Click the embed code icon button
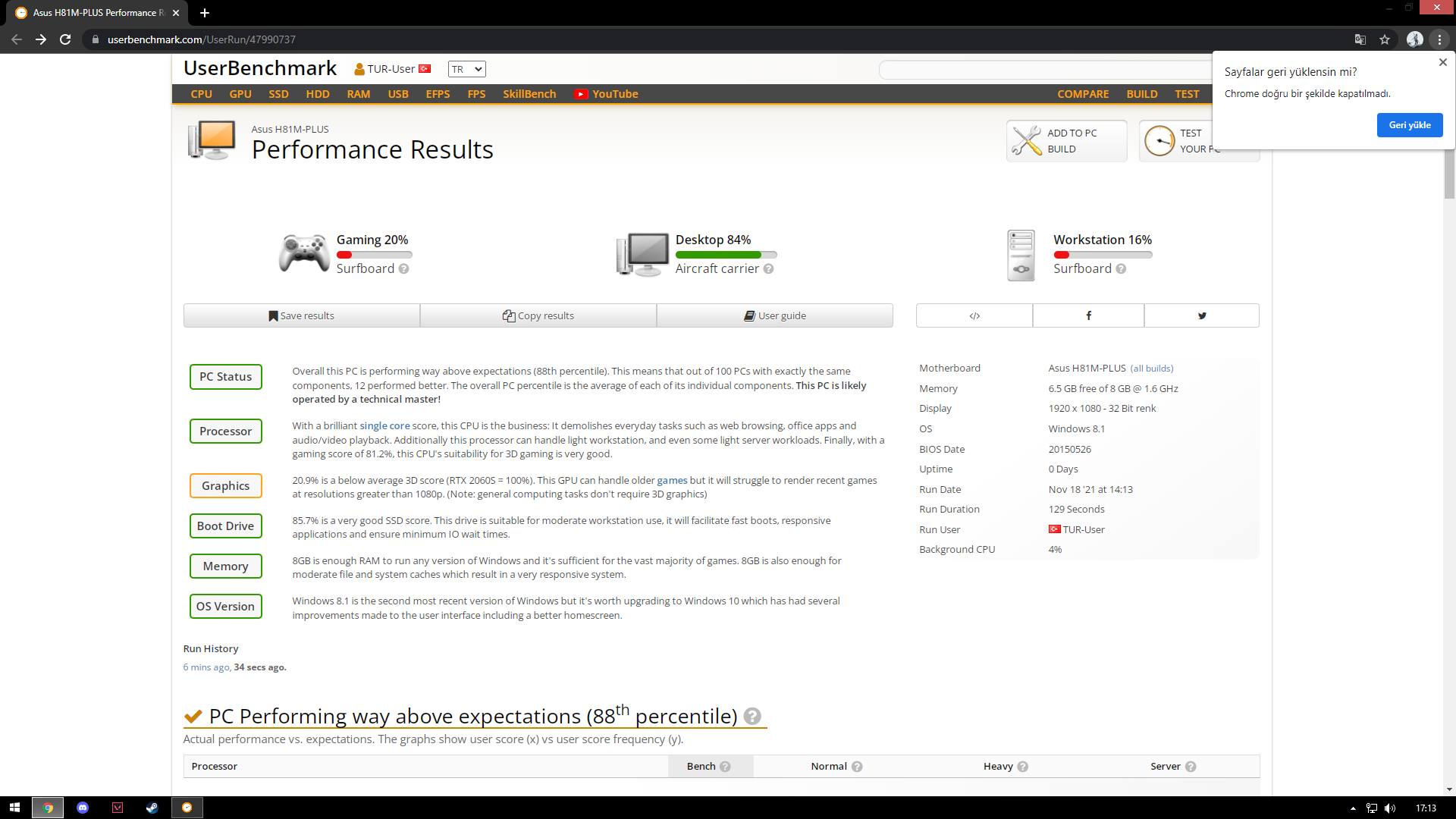The image size is (1456, 819). tap(974, 315)
